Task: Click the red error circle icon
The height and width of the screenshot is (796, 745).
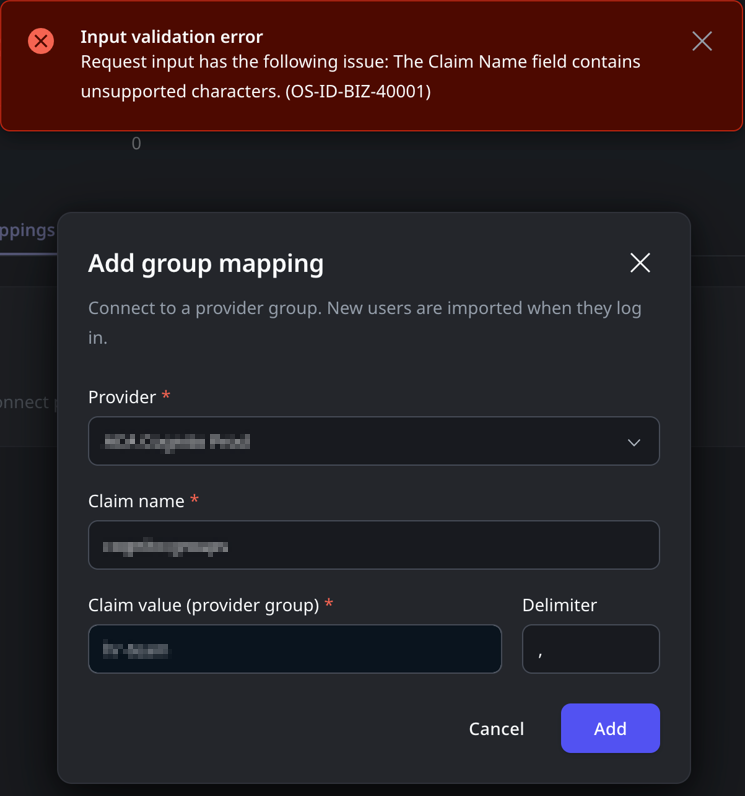Action: (41, 41)
